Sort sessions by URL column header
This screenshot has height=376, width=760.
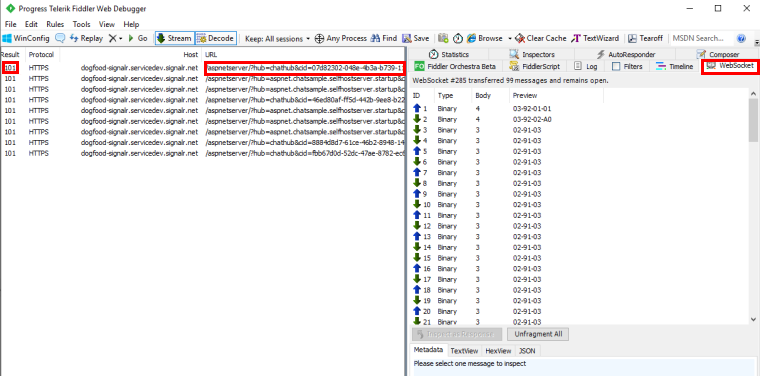tap(303, 54)
